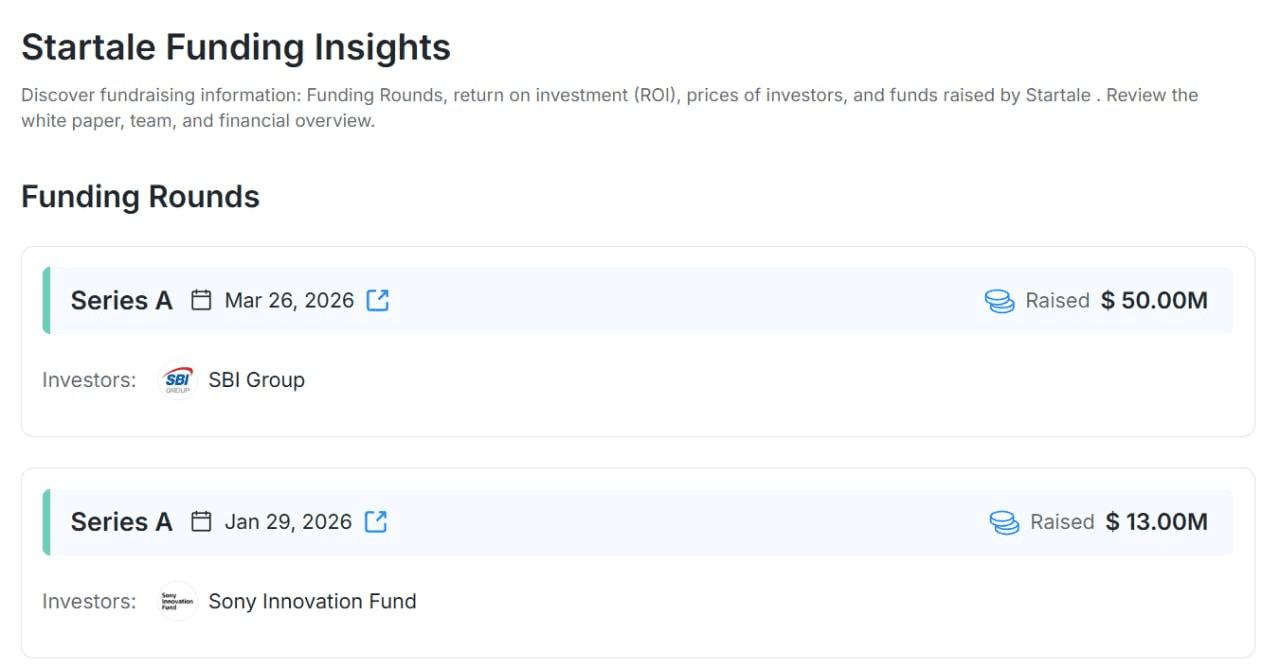
Task: Open the external link for Jan 29 round
Action: coord(375,522)
